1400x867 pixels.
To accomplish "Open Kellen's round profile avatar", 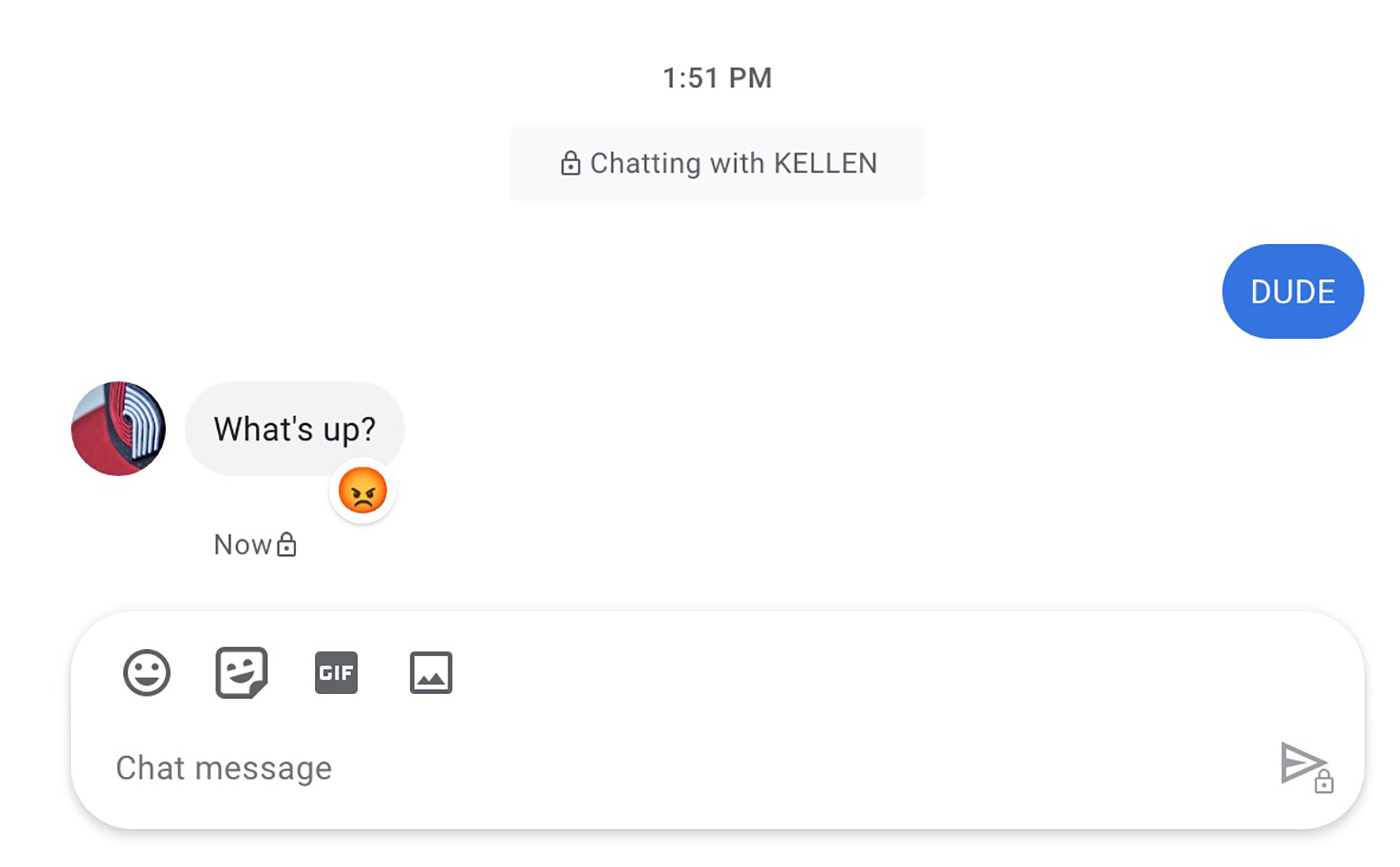I will coord(119,428).
